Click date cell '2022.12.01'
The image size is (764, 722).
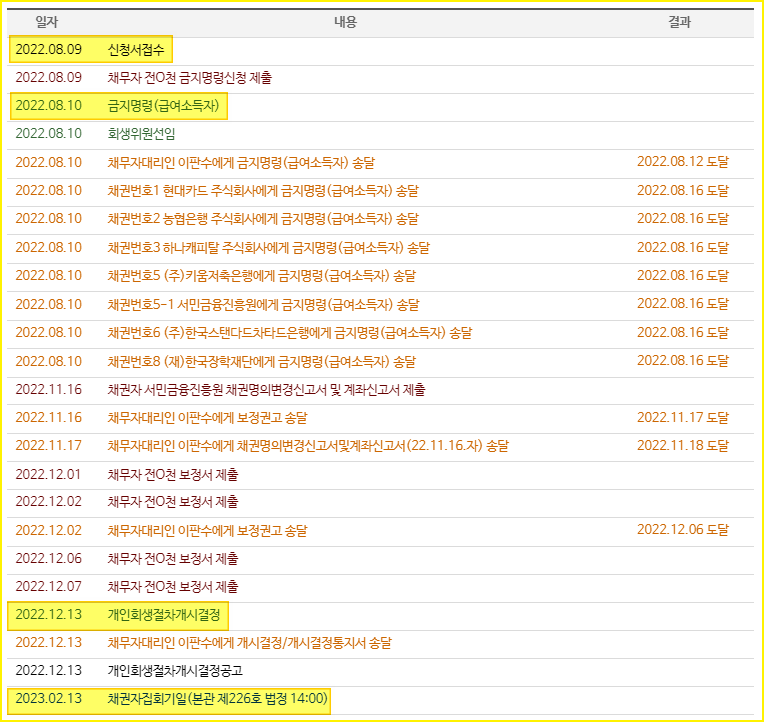tap(48, 475)
